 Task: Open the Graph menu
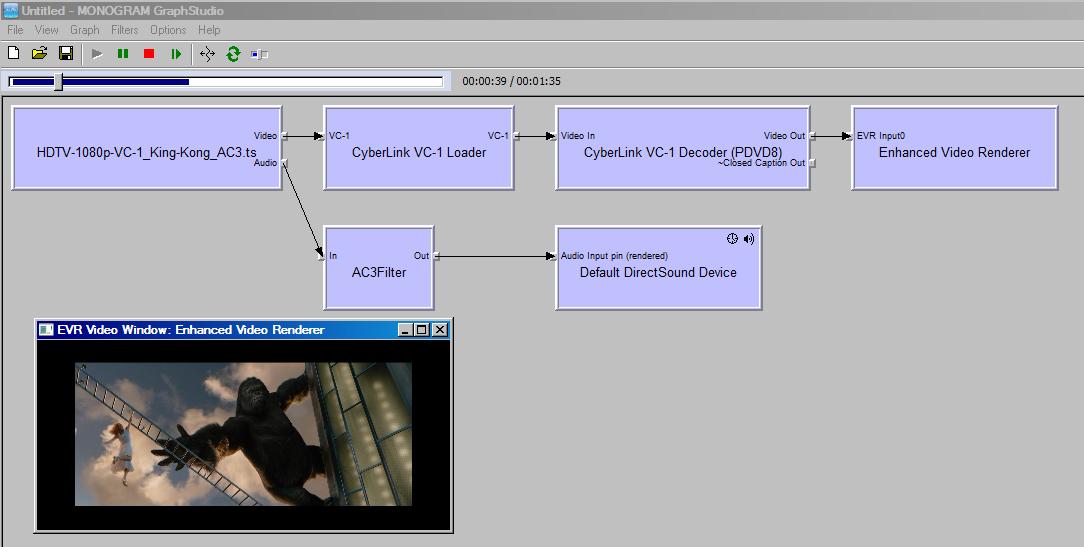pyautogui.click(x=84, y=30)
